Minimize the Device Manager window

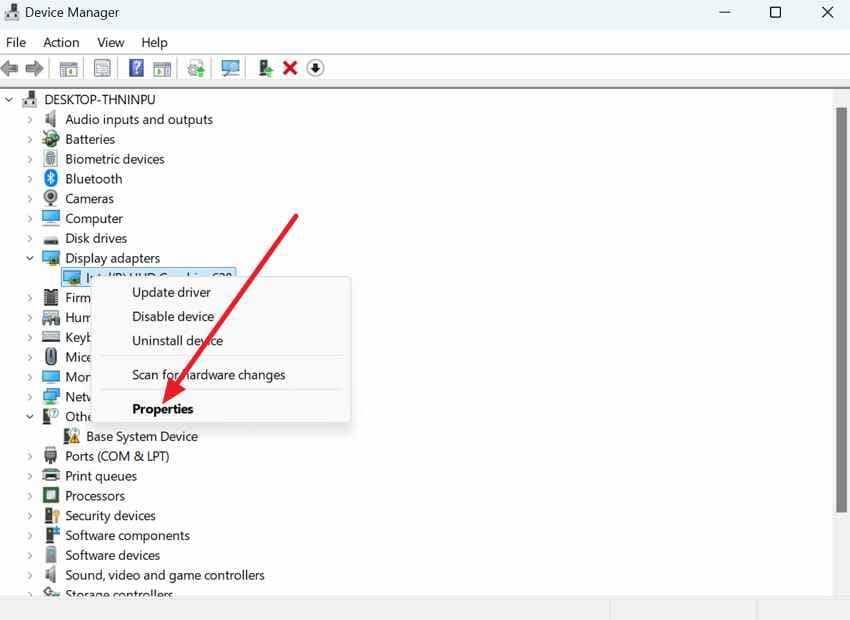pyautogui.click(x=725, y=12)
